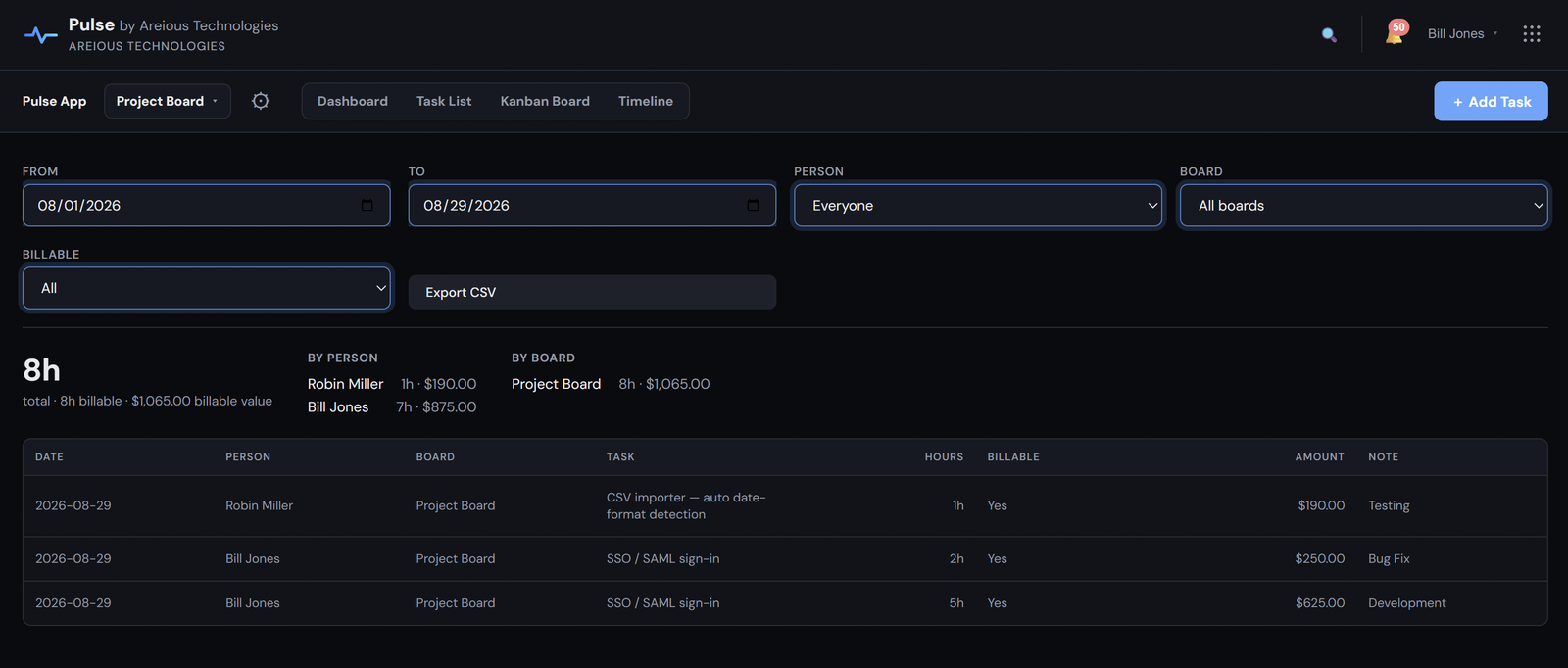
Task: Open the Project Board selector dropdown
Action: [168, 101]
